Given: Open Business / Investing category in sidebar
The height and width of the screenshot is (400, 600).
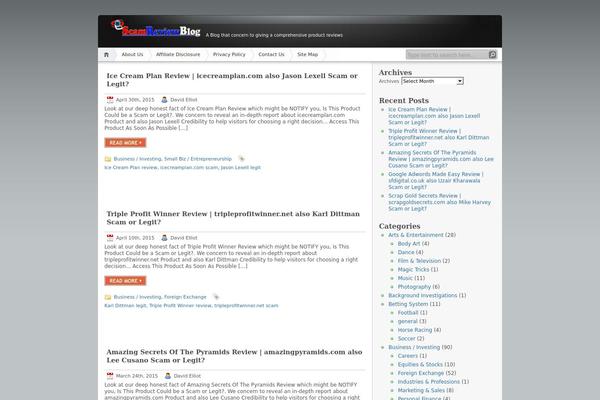Looking at the screenshot, I should [414, 347].
